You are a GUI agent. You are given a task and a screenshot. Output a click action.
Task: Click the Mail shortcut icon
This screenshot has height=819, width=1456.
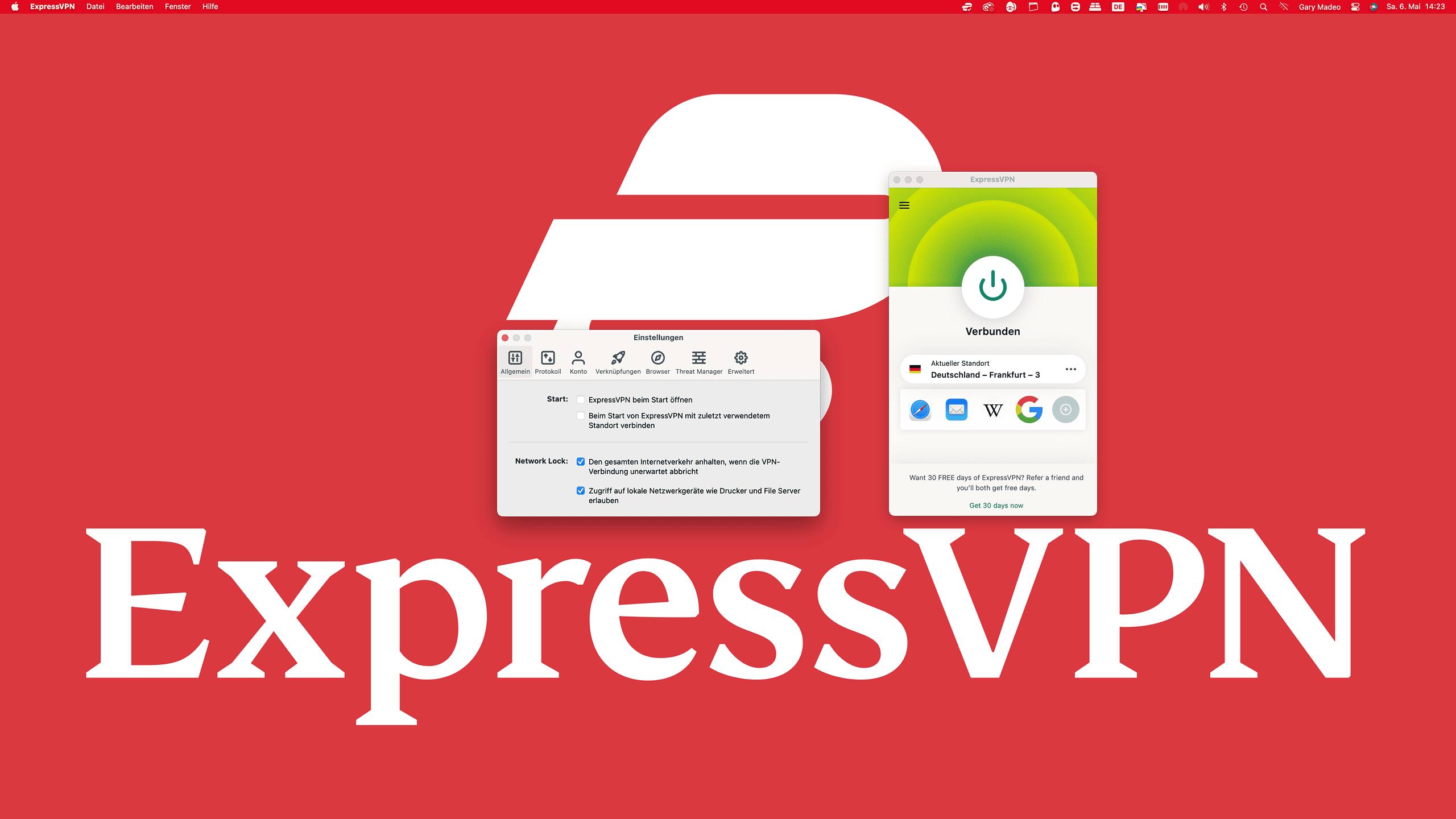(x=956, y=410)
